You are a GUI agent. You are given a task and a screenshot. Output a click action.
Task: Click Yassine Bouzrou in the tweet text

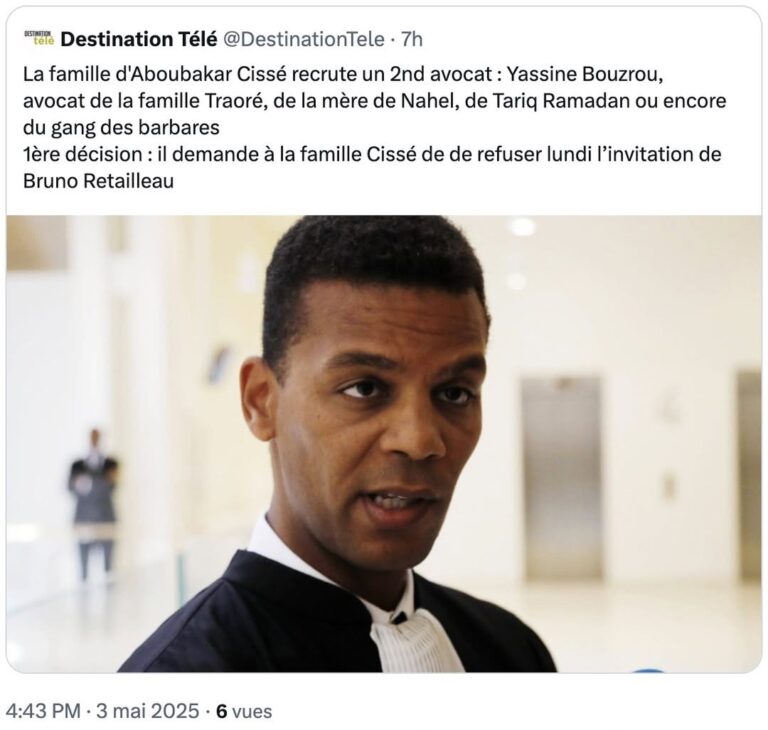coord(584,74)
